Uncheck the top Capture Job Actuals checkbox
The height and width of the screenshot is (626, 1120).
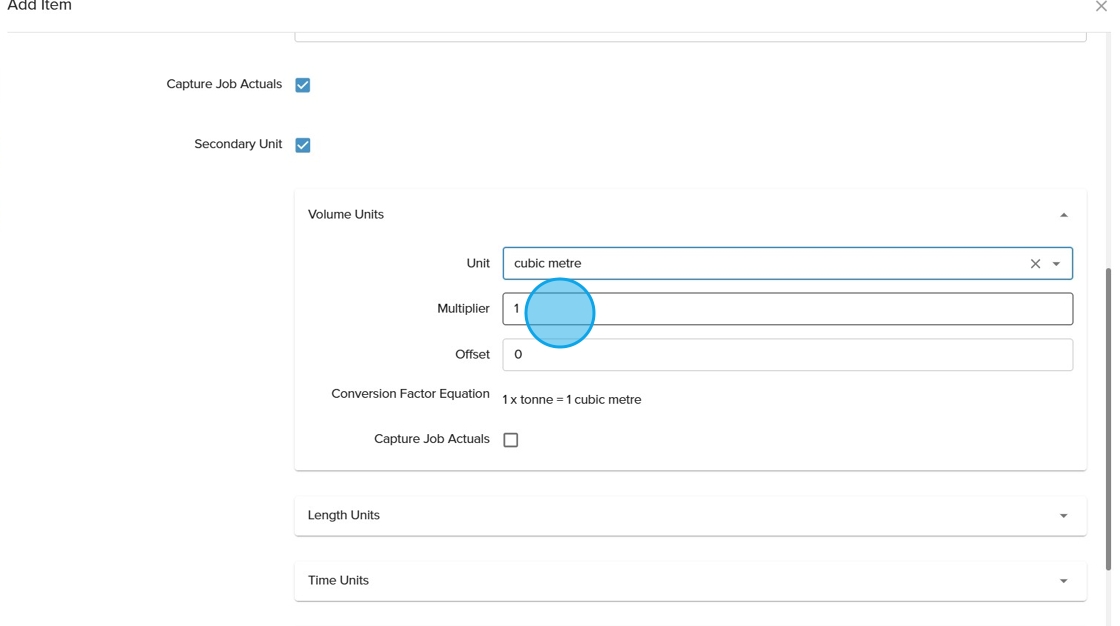303,85
